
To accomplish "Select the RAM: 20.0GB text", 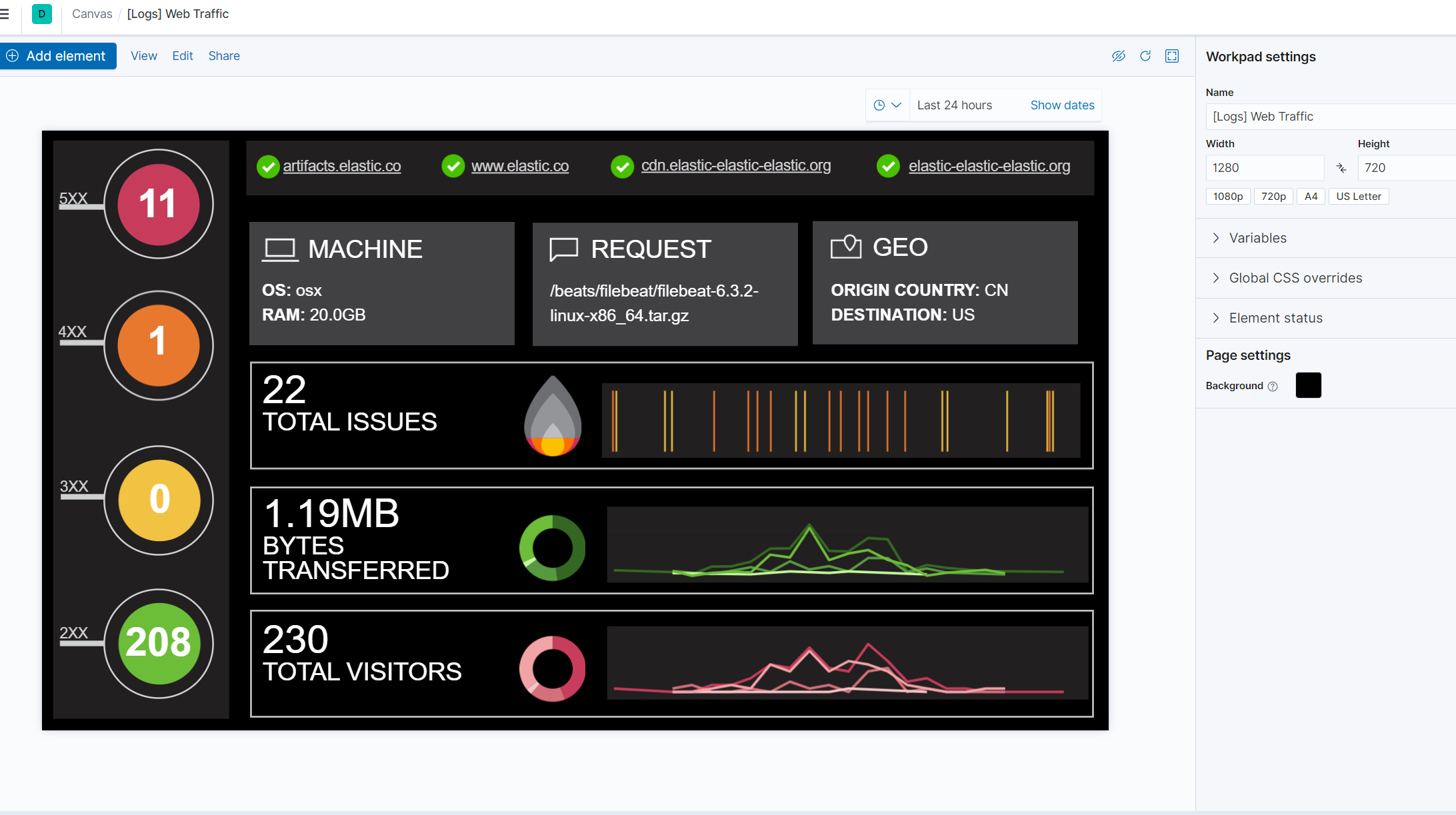I will click(314, 315).
